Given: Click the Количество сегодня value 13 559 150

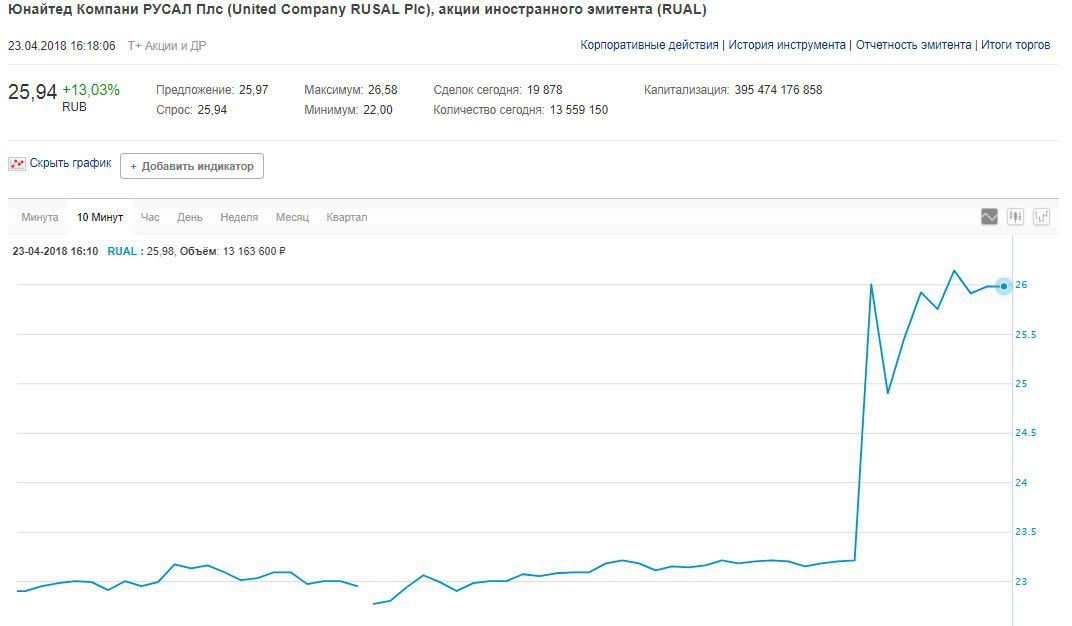Looking at the screenshot, I should point(578,109).
